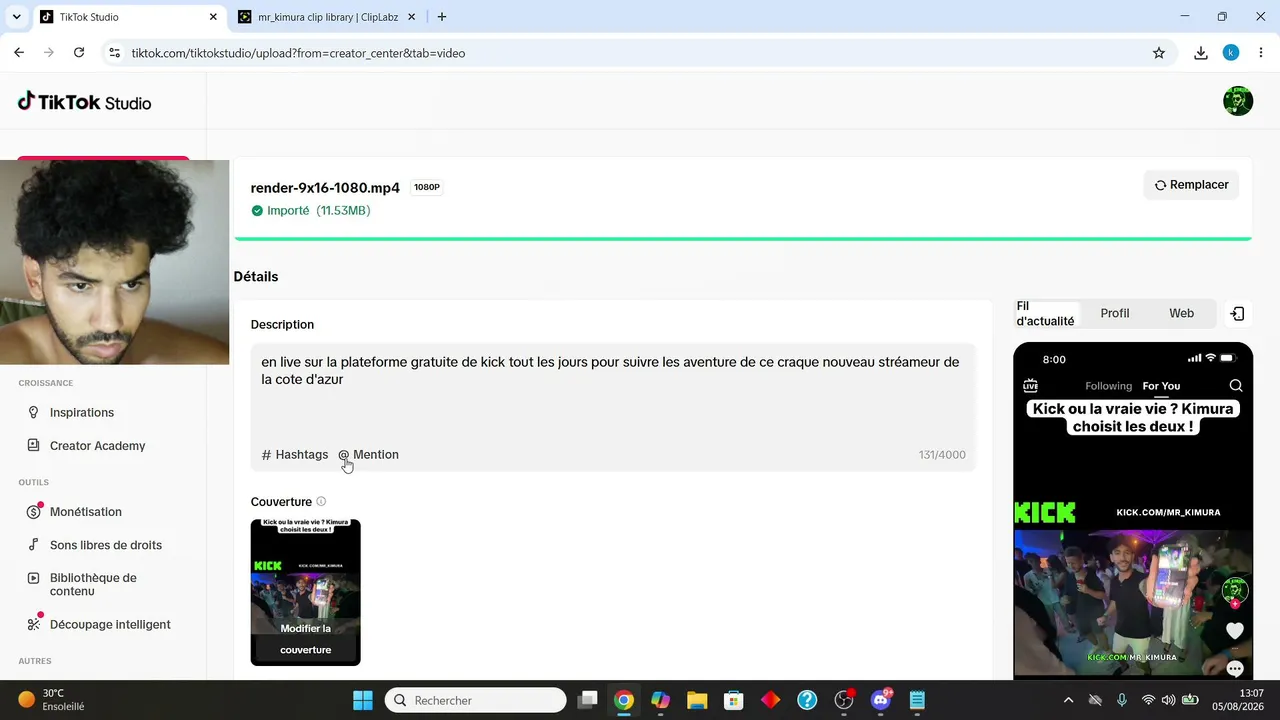Click the Windows Start button
The image size is (1280, 720).
(362, 700)
